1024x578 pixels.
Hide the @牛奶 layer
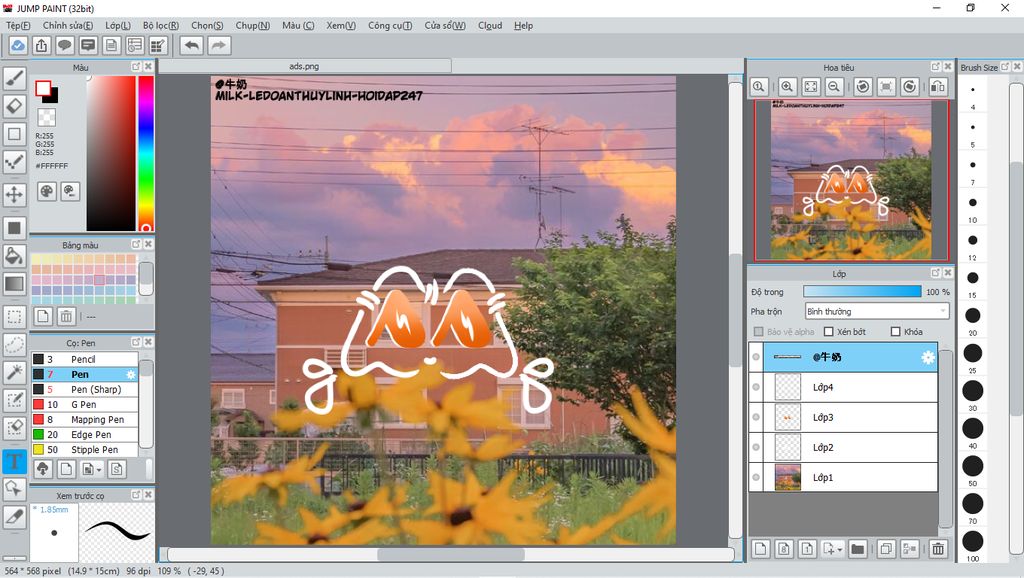click(x=756, y=357)
